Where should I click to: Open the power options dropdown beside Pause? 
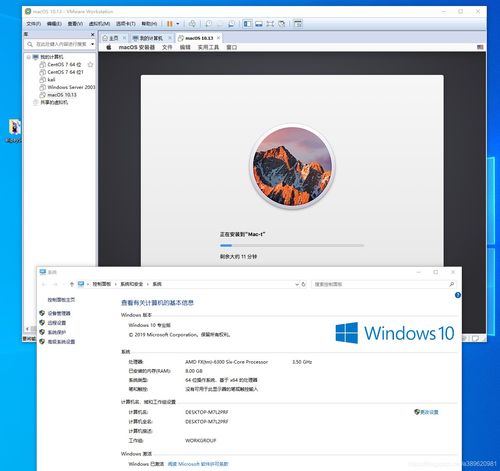178,24
